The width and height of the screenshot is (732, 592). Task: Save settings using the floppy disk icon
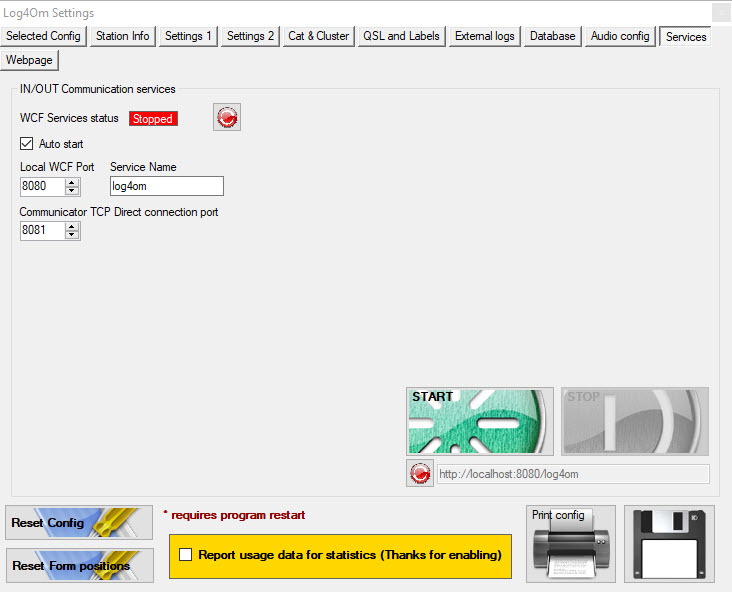669,544
